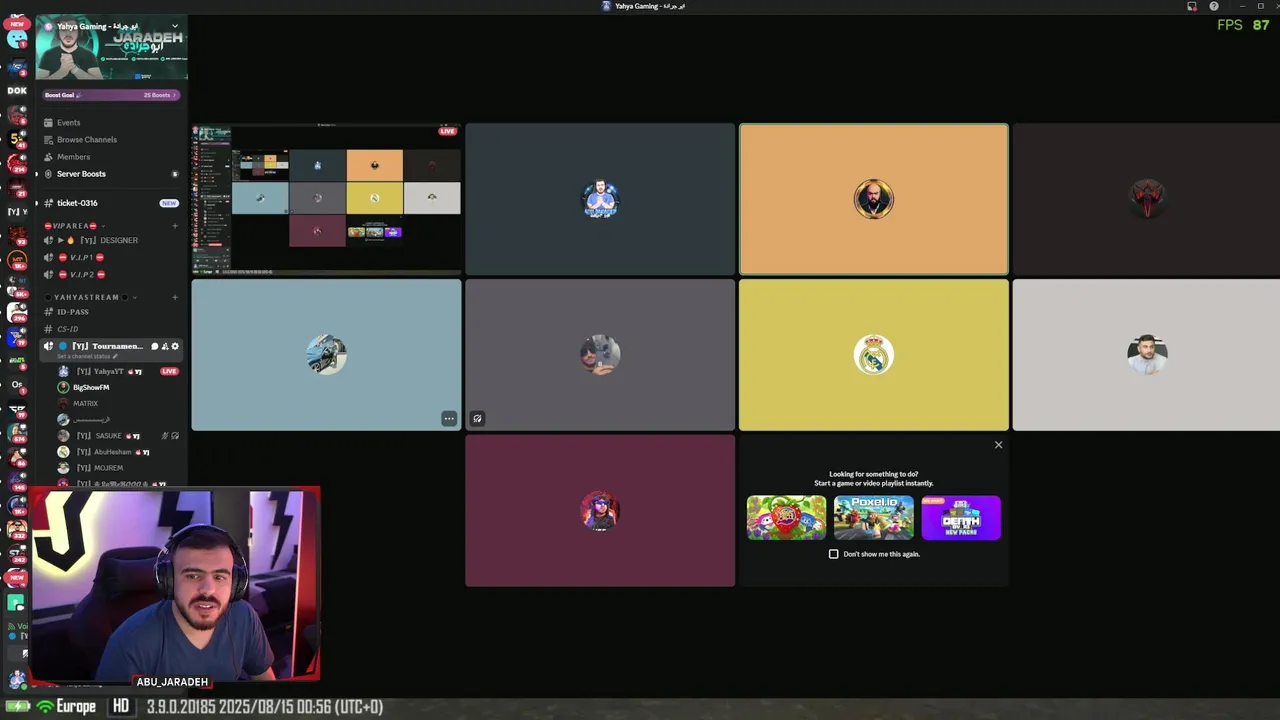Screen dimensions: 1280x720
Task: Pop out the grey participant tile
Action: pos(477,419)
